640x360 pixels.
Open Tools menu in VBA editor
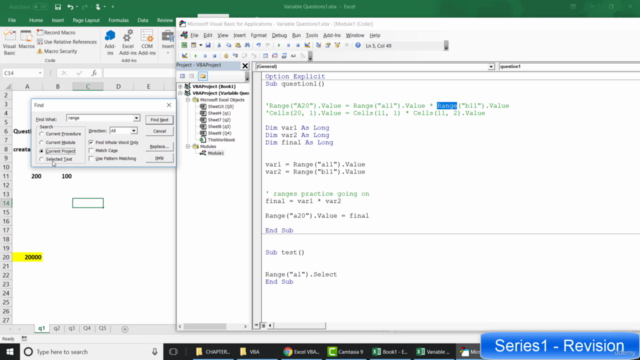(312, 36)
